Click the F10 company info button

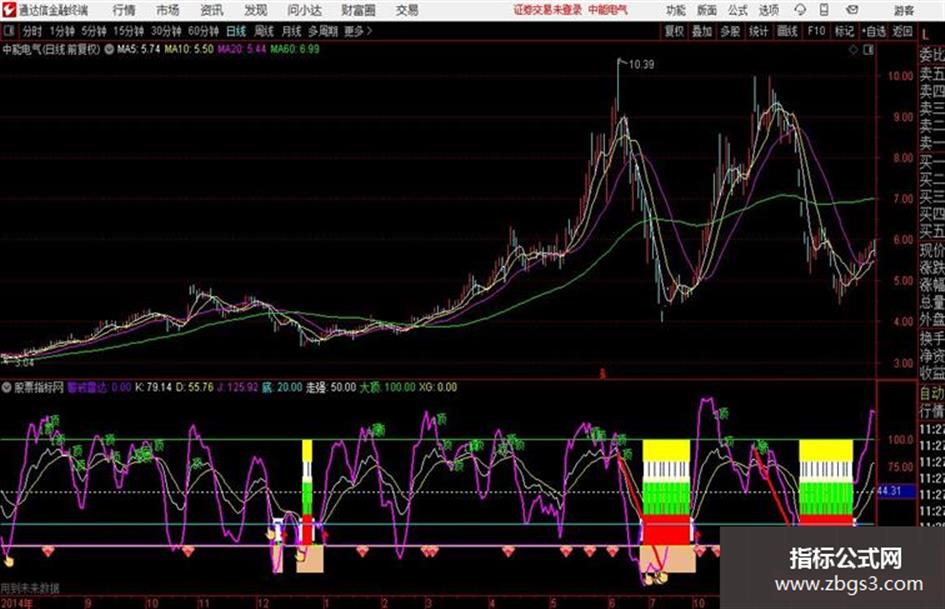point(816,31)
